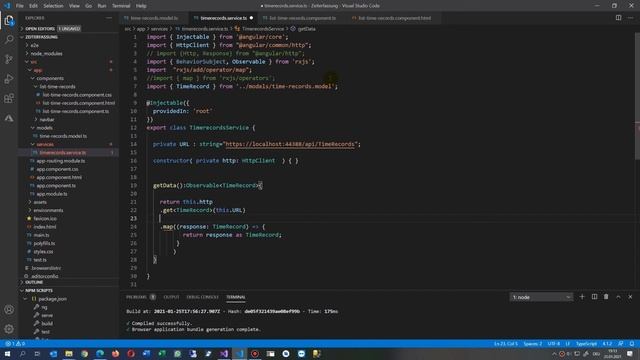Image resolution: width=640 pixels, height=360 pixels.
Task: Click errors and warnings status indicator
Action: pyautogui.click(x=15, y=344)
